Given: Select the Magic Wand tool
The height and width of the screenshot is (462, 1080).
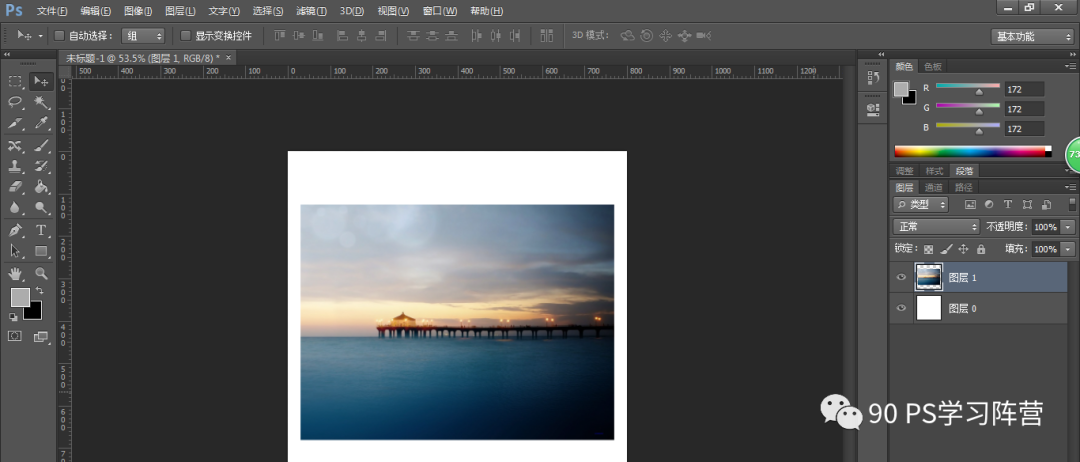Looking at the screenshot, I should point(42,102).
